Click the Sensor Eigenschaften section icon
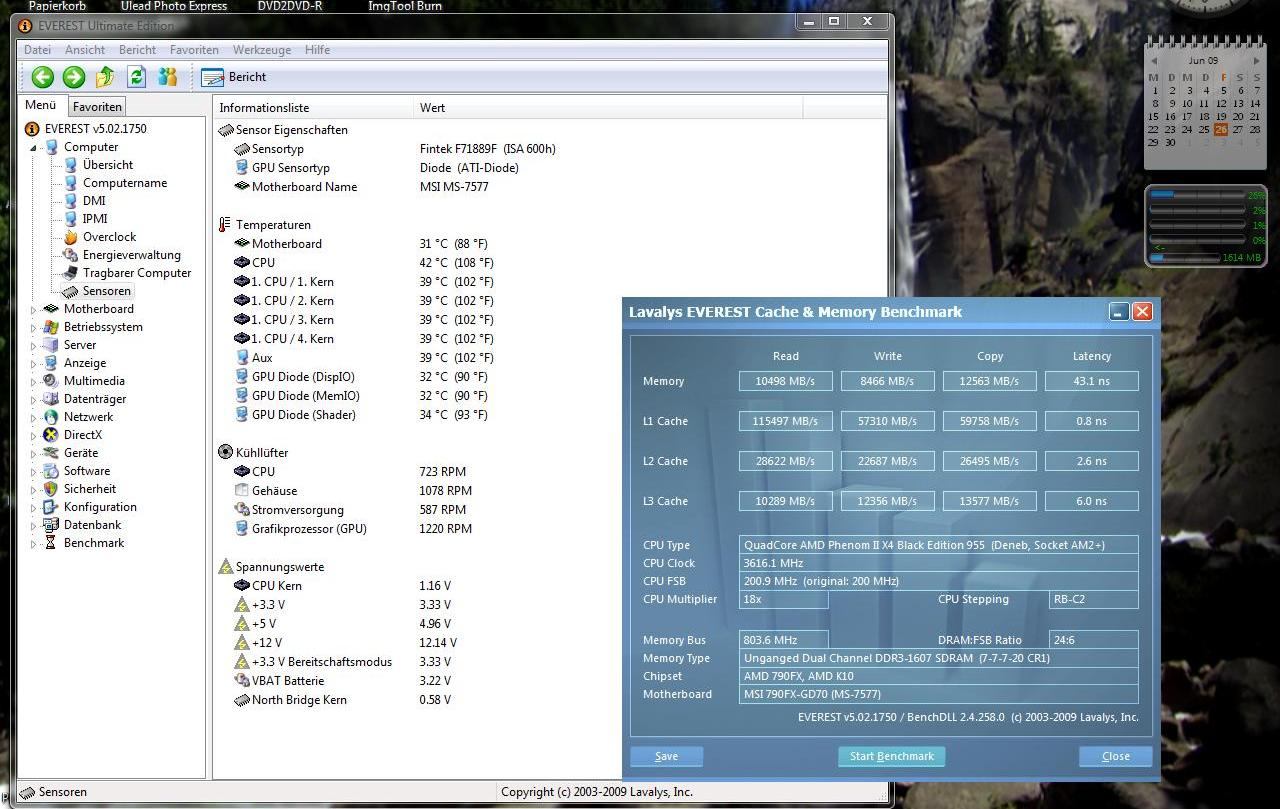Viewport: 1280px width, 809px height. tap(225, 130)
